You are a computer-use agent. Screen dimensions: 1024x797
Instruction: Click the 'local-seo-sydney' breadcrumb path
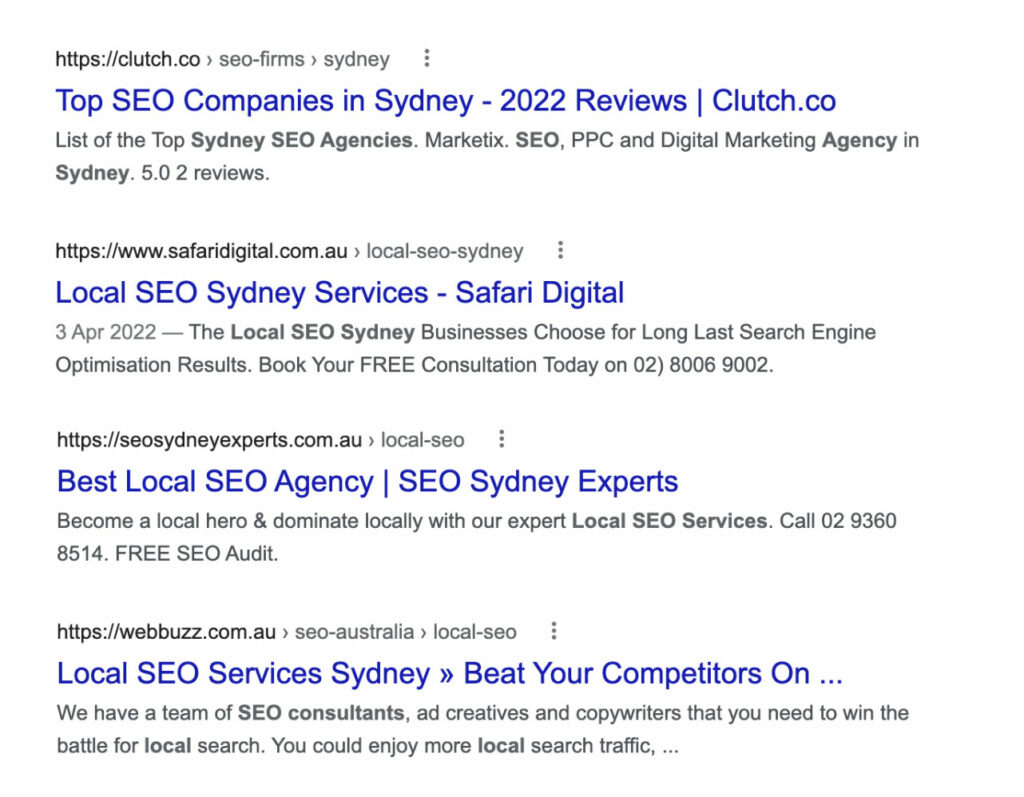coord(444,251)
